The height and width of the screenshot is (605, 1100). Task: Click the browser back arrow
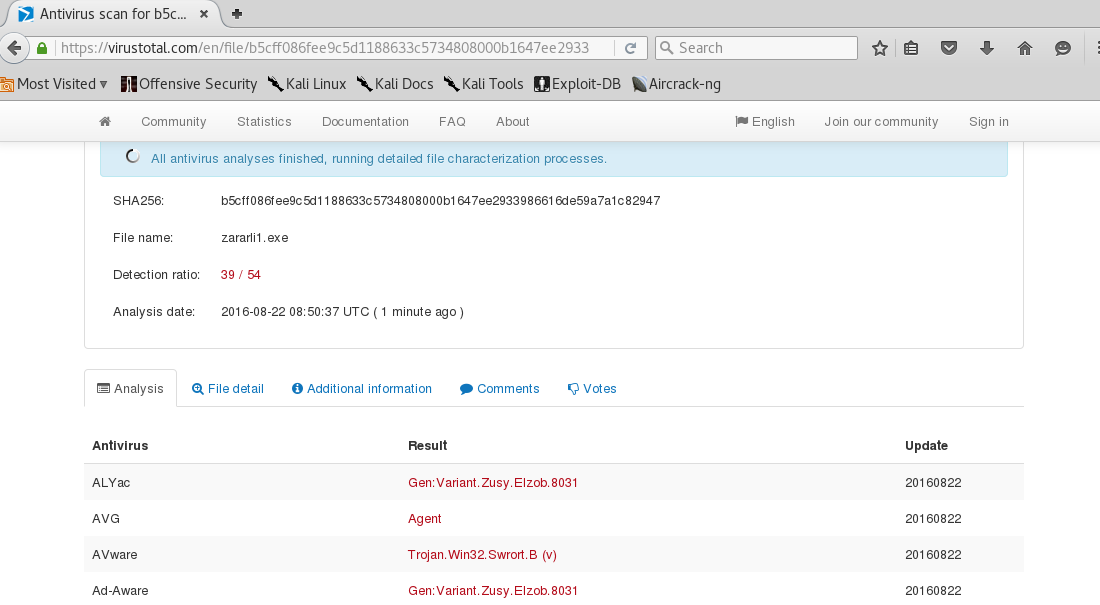point(13,48)
